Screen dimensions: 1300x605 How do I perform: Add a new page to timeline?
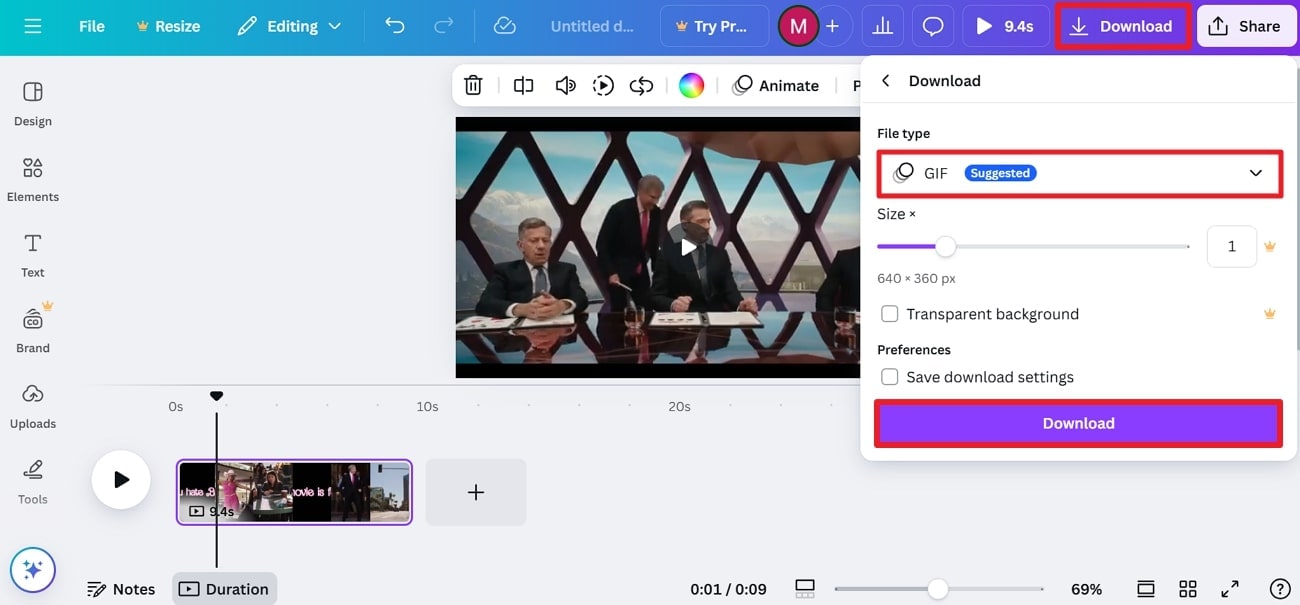[x=476, y=492]
